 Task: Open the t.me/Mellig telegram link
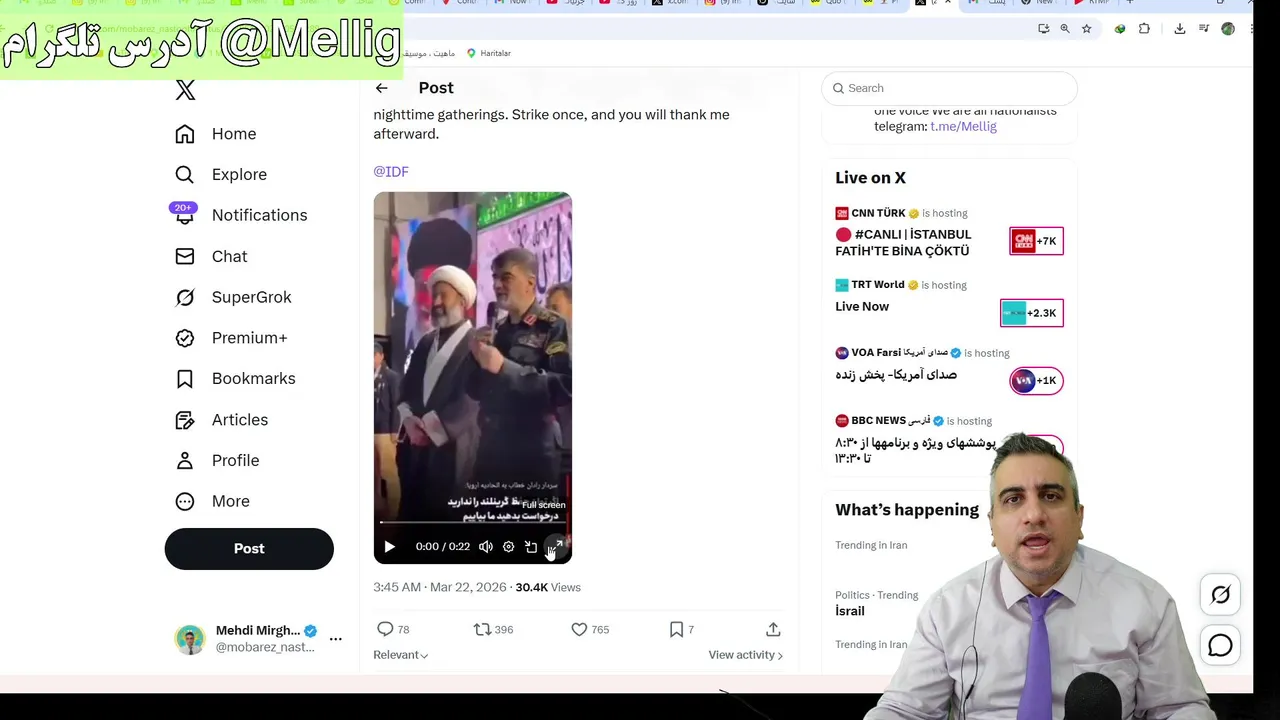pyautogui.click(x=963, y=126)
